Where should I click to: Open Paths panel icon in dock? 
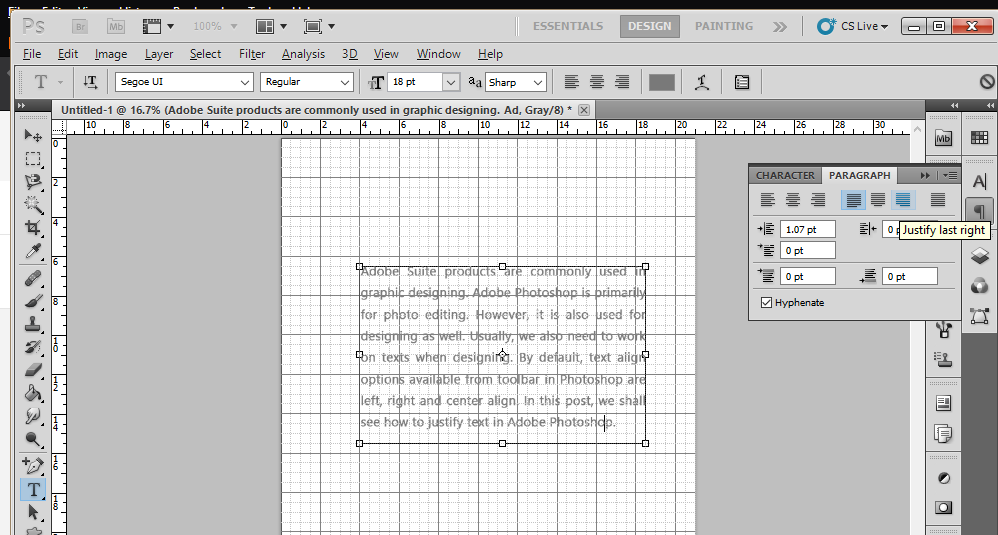tap(980, 316)
